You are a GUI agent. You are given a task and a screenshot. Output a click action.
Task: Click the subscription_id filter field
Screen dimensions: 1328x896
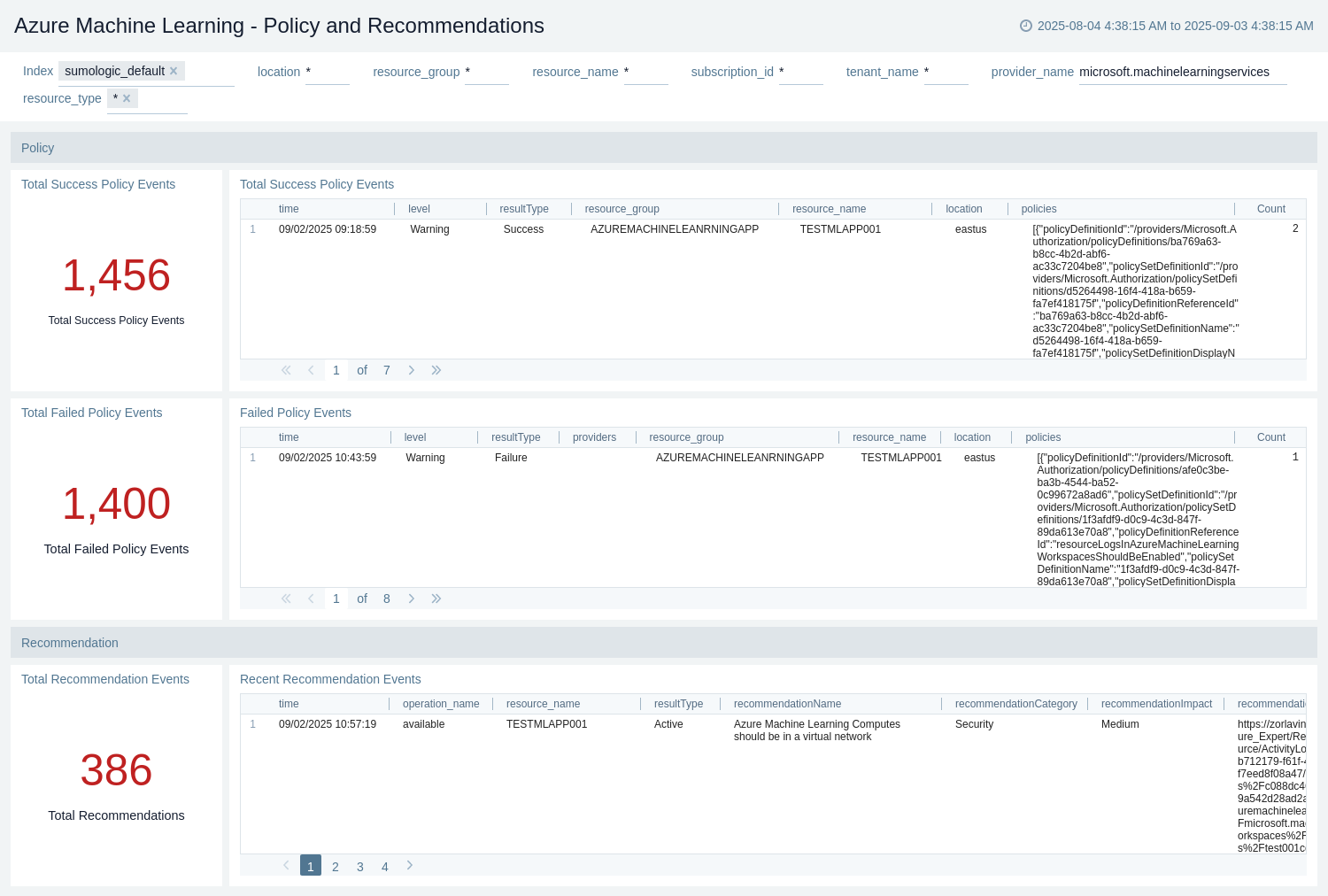[x=800, y=72]
